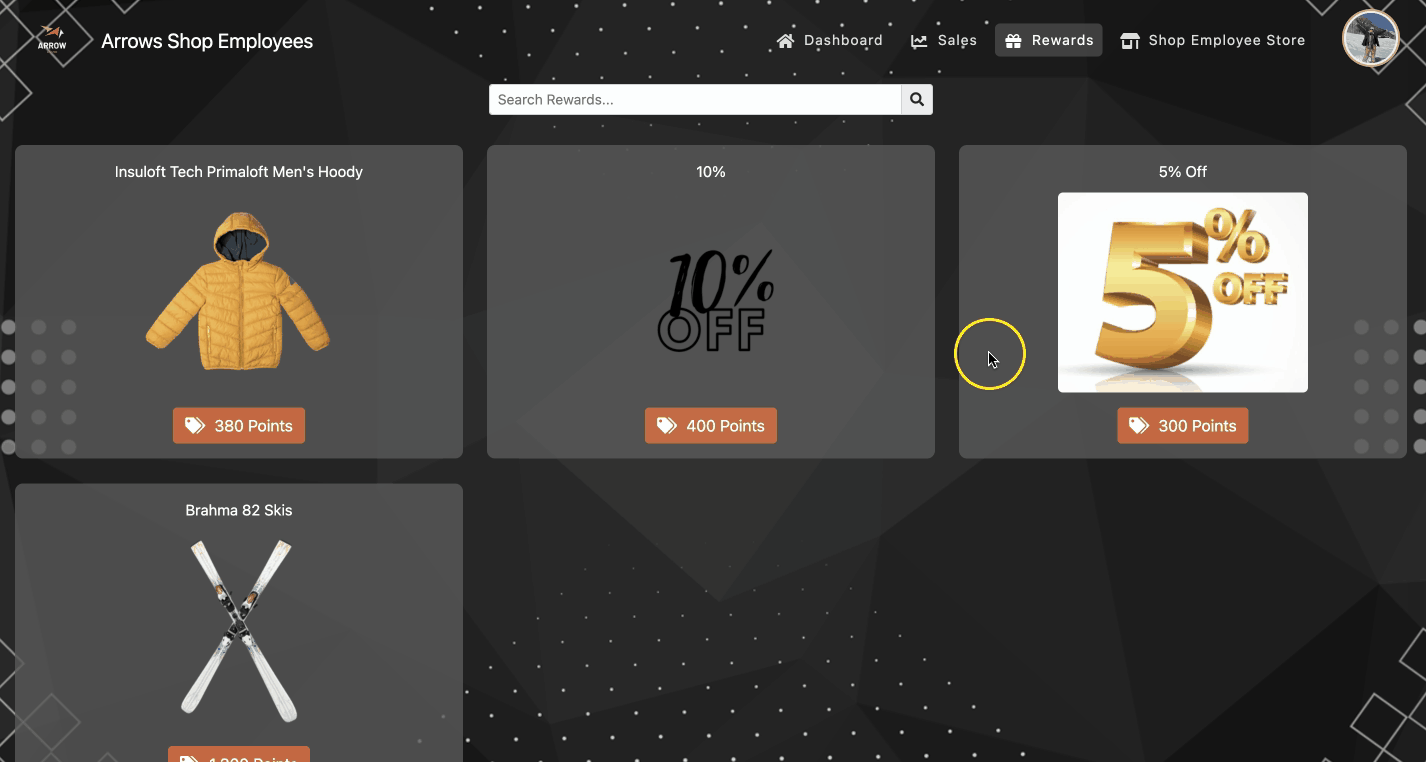Image resolution: width=1426 pixels, height=762 pixels.
Task: Click the Arrow logo icon
Action: (52, 38)
